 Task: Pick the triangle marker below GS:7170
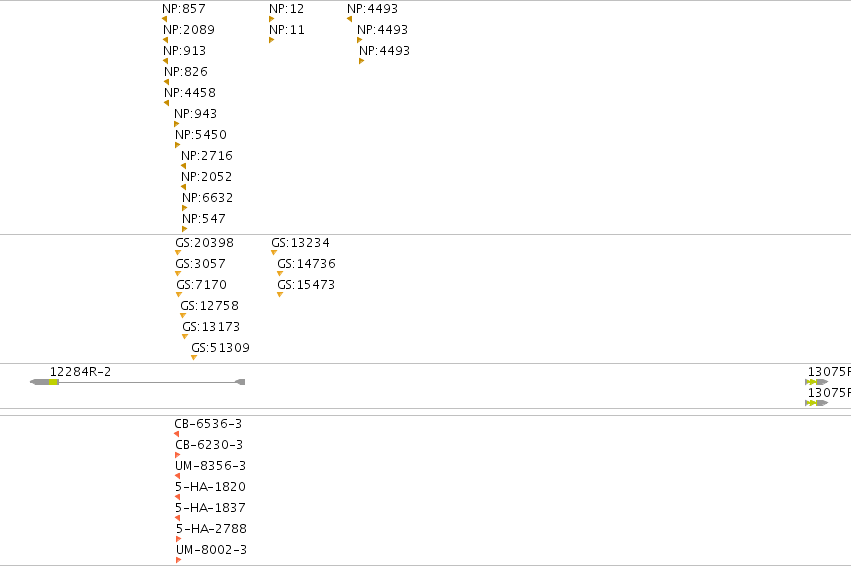tap(179, 295)
